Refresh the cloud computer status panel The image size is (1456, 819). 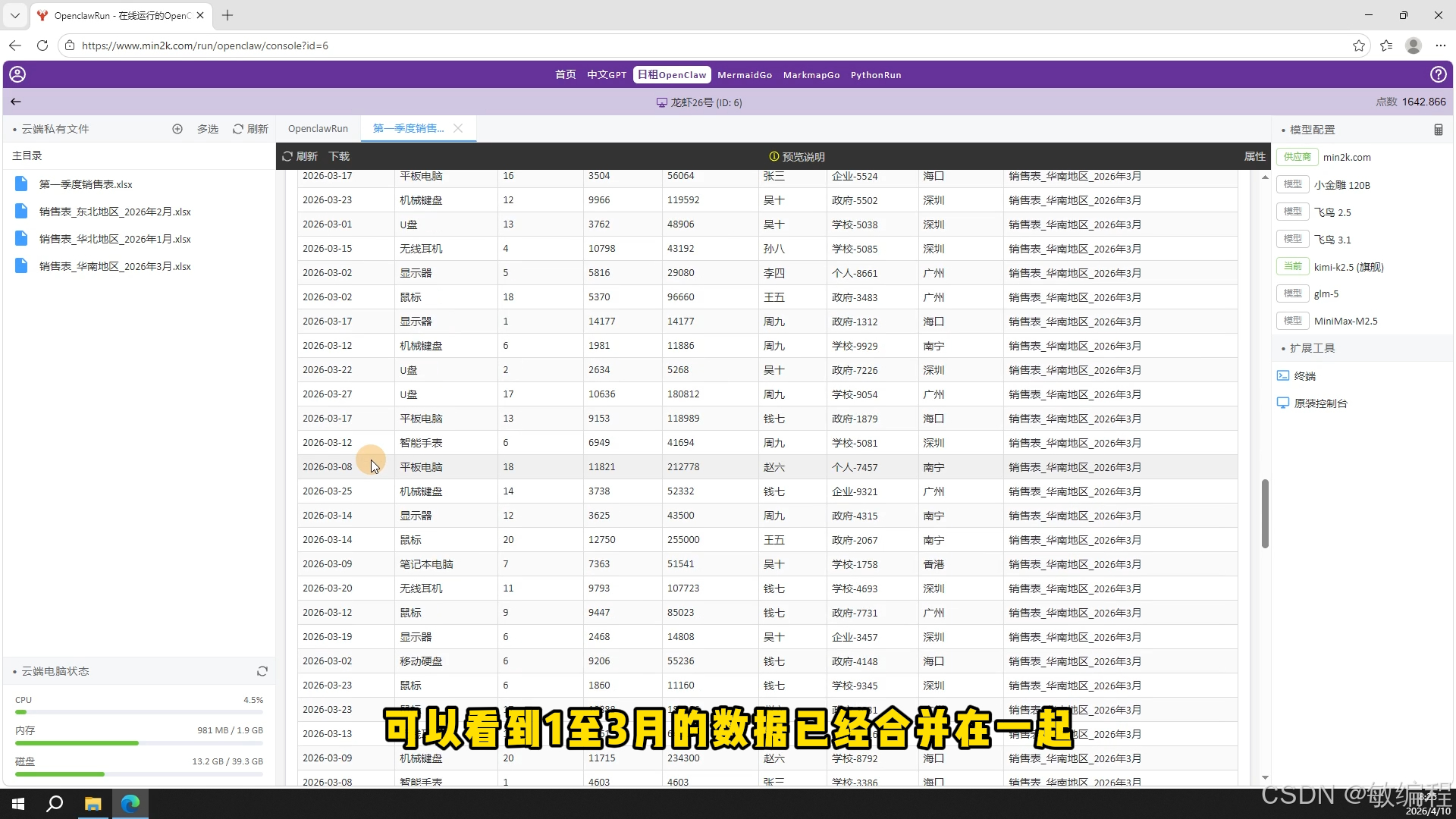coord(262,671)
